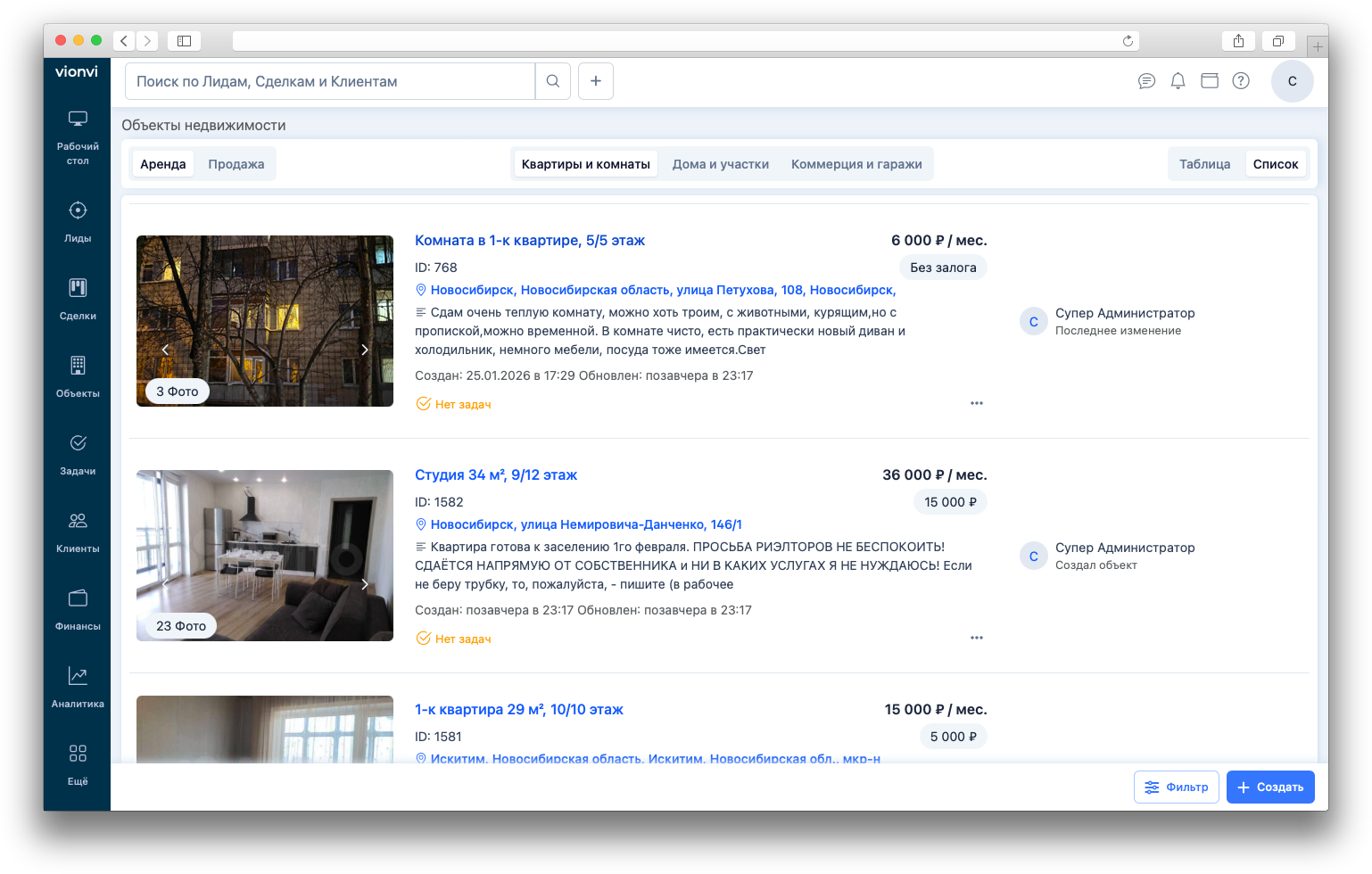
Task: Open the Студия 34 м² listing link
Action: click(x=495, y=474)
